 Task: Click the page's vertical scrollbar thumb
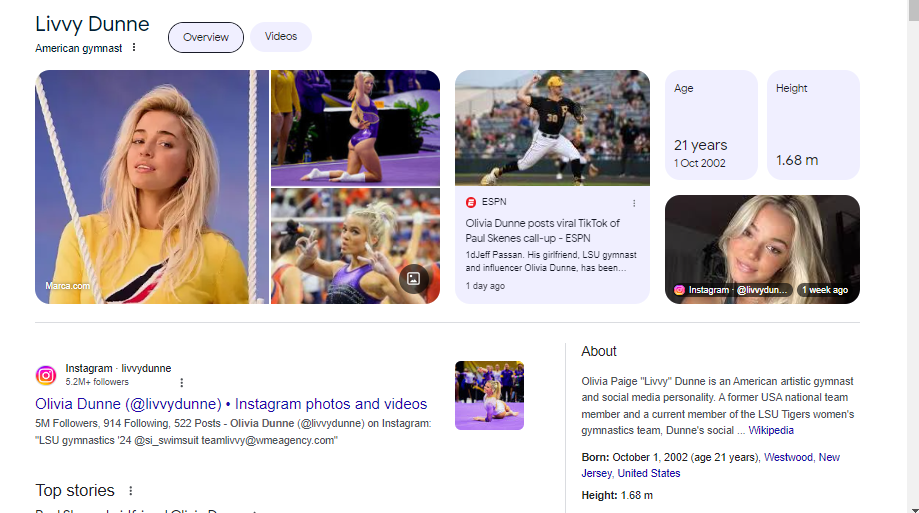913,10
